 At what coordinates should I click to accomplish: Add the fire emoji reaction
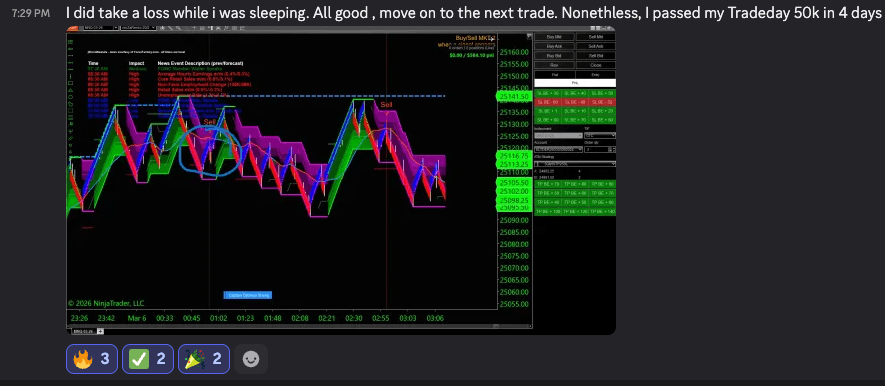tap(92, 359)
